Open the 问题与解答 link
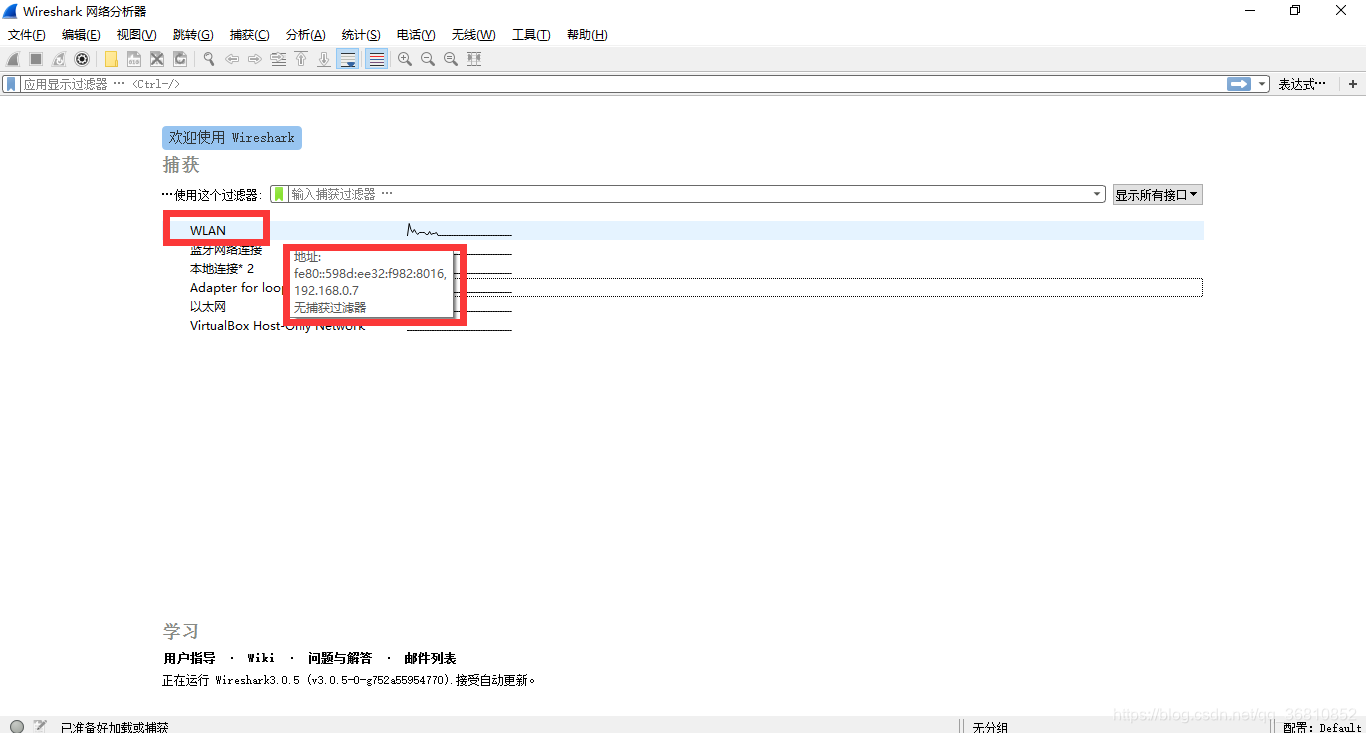The height and width of the screenshot is (733, 1366). [x=340, y=658]
